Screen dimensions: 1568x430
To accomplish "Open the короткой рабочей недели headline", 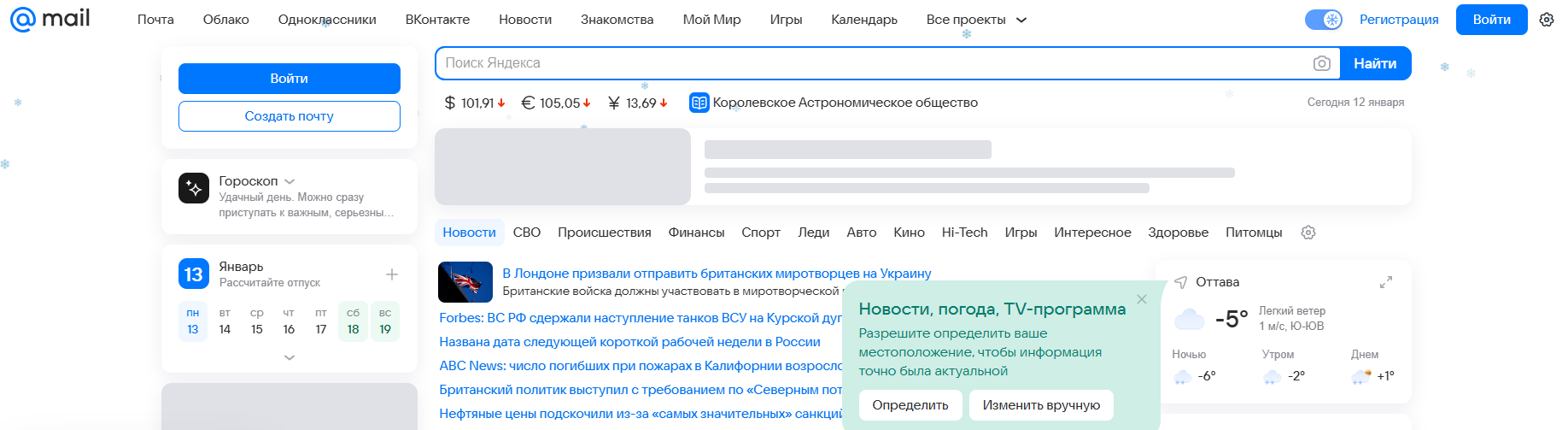I will pos(629,342).
